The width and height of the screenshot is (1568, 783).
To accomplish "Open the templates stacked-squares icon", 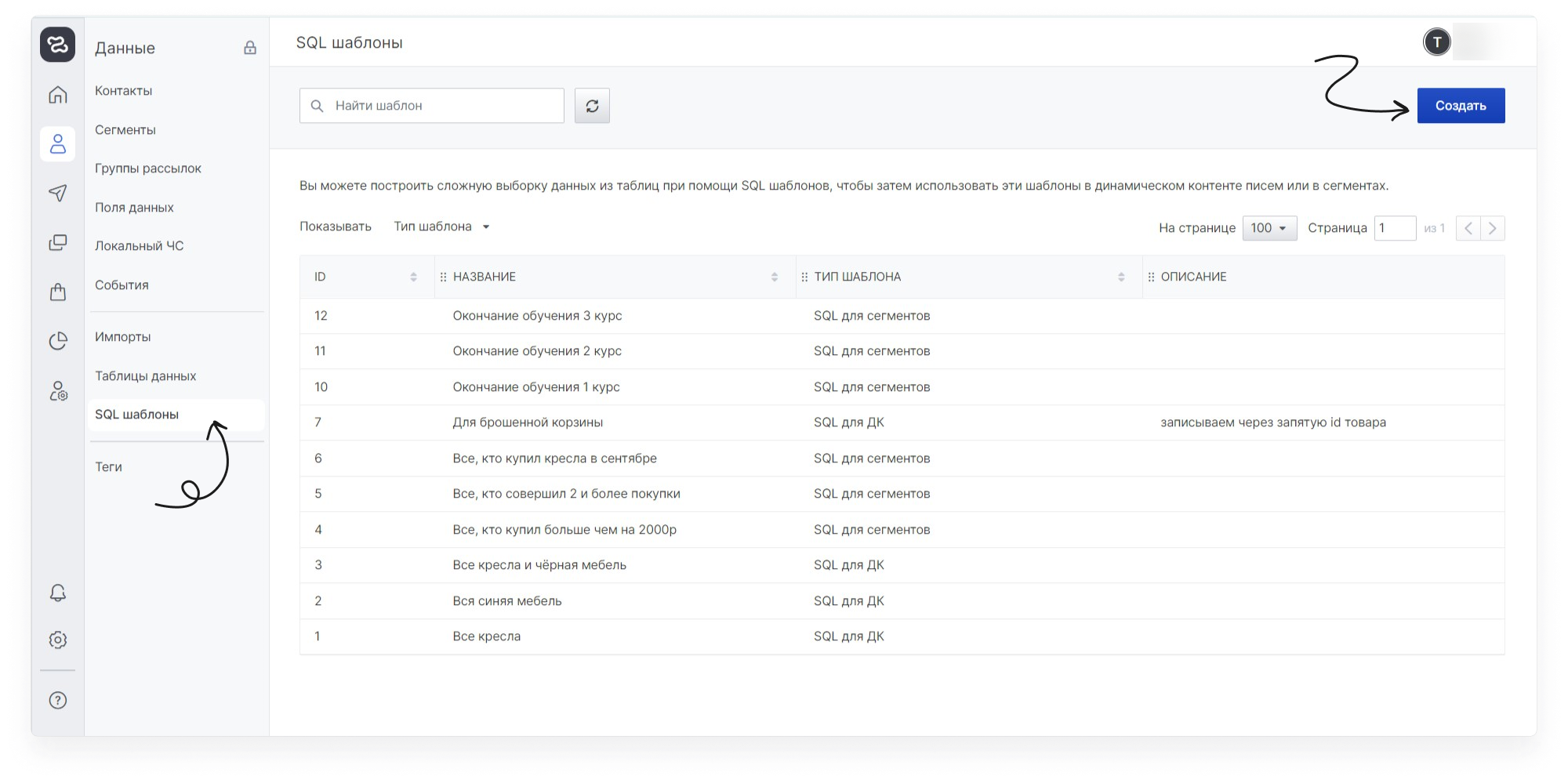I will [57, 242].
